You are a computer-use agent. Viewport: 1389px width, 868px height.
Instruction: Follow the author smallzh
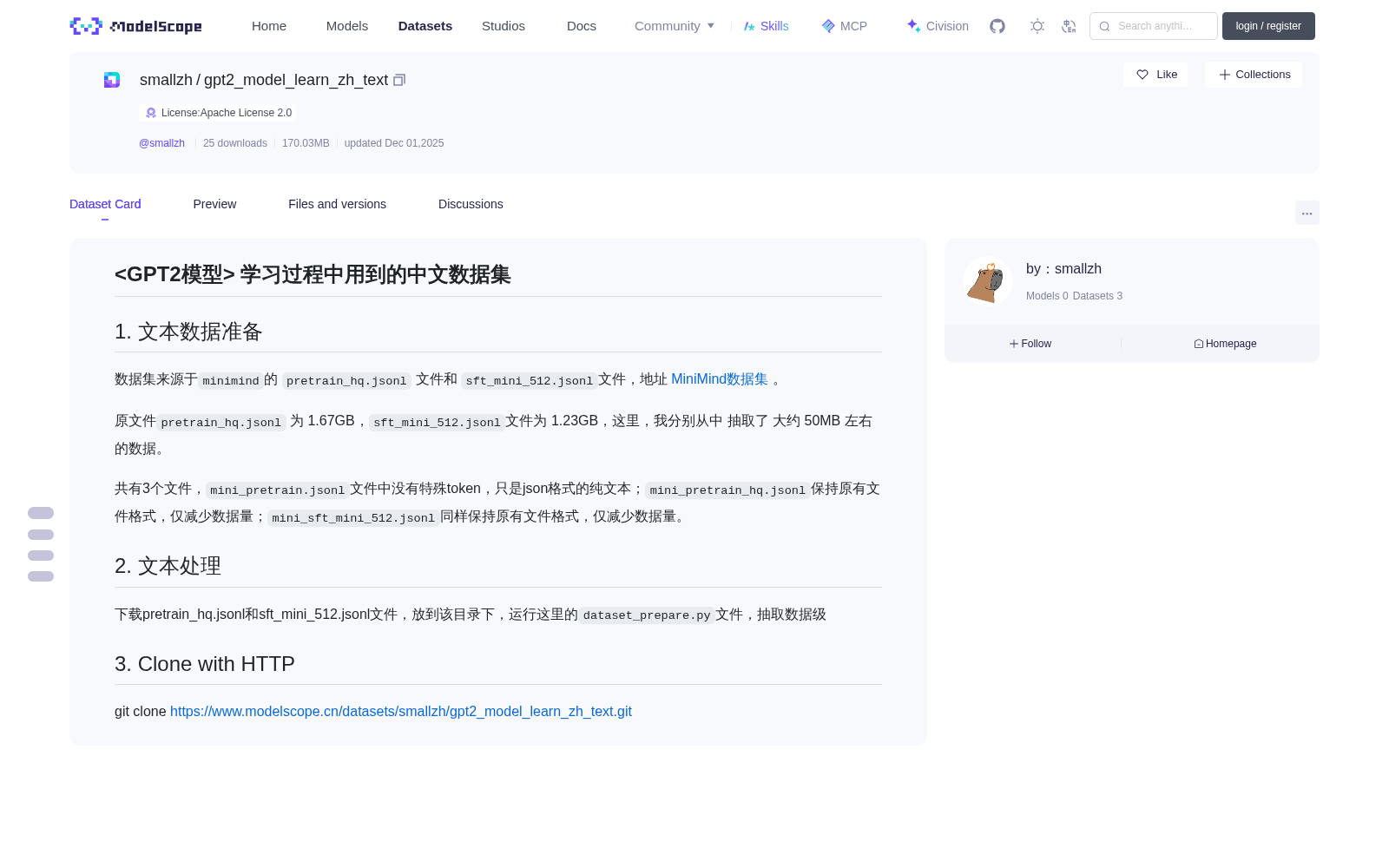(1030, 344)
